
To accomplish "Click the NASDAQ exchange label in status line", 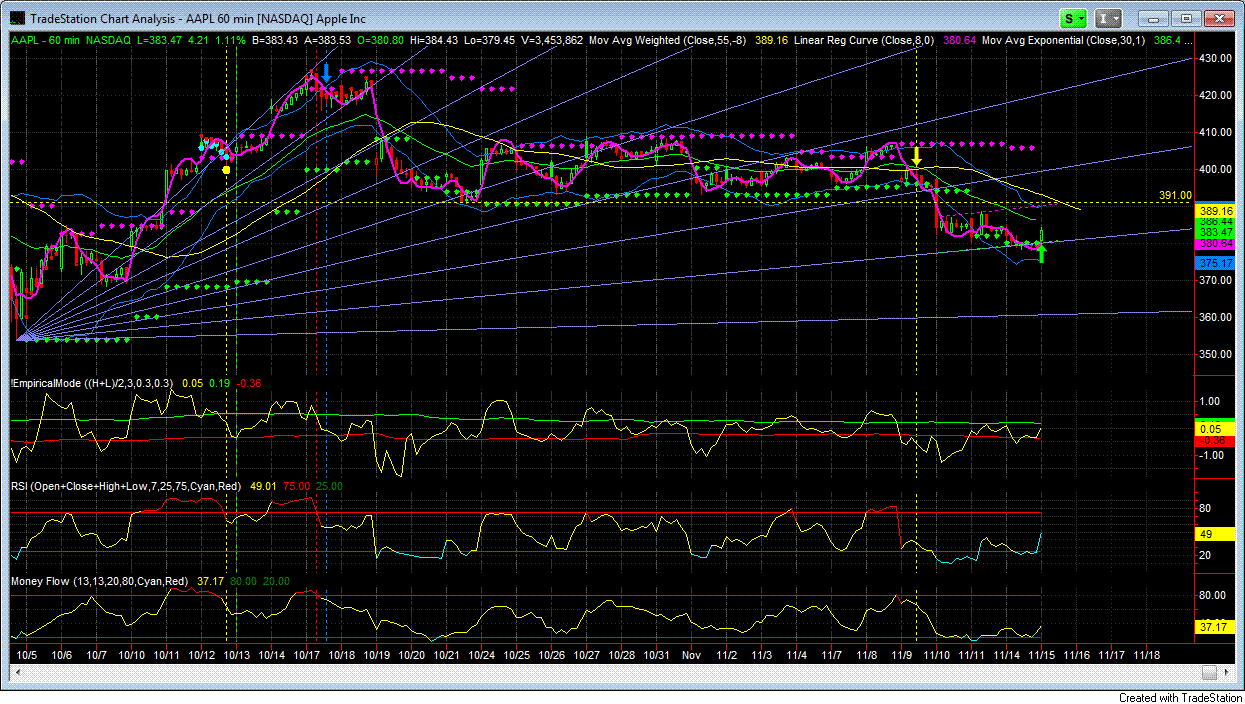I will click(110, 41).
